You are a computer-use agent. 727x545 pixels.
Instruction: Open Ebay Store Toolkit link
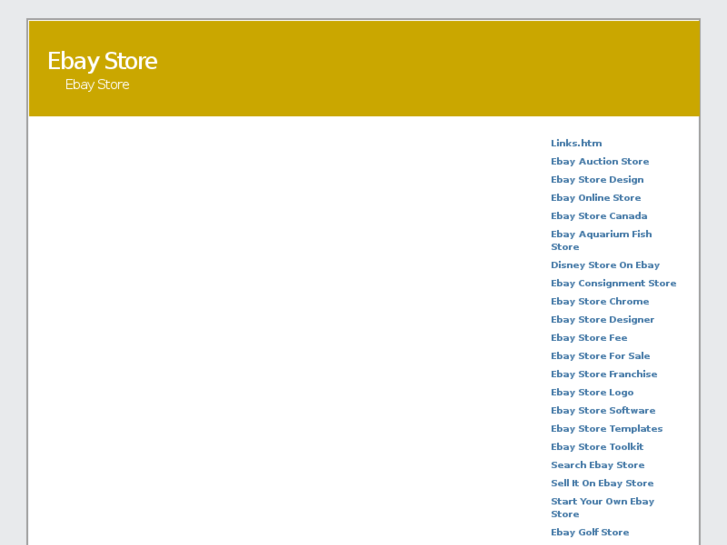[597, 447]
